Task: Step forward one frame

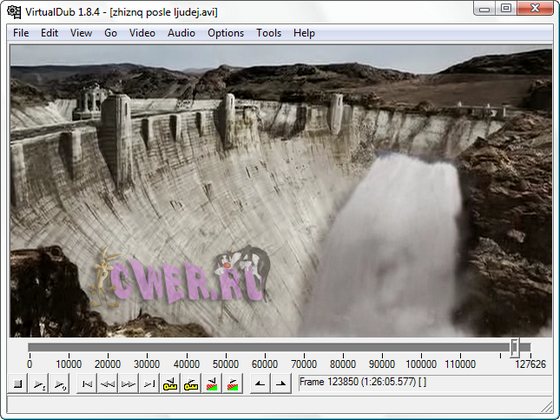Action: [128, 384]
